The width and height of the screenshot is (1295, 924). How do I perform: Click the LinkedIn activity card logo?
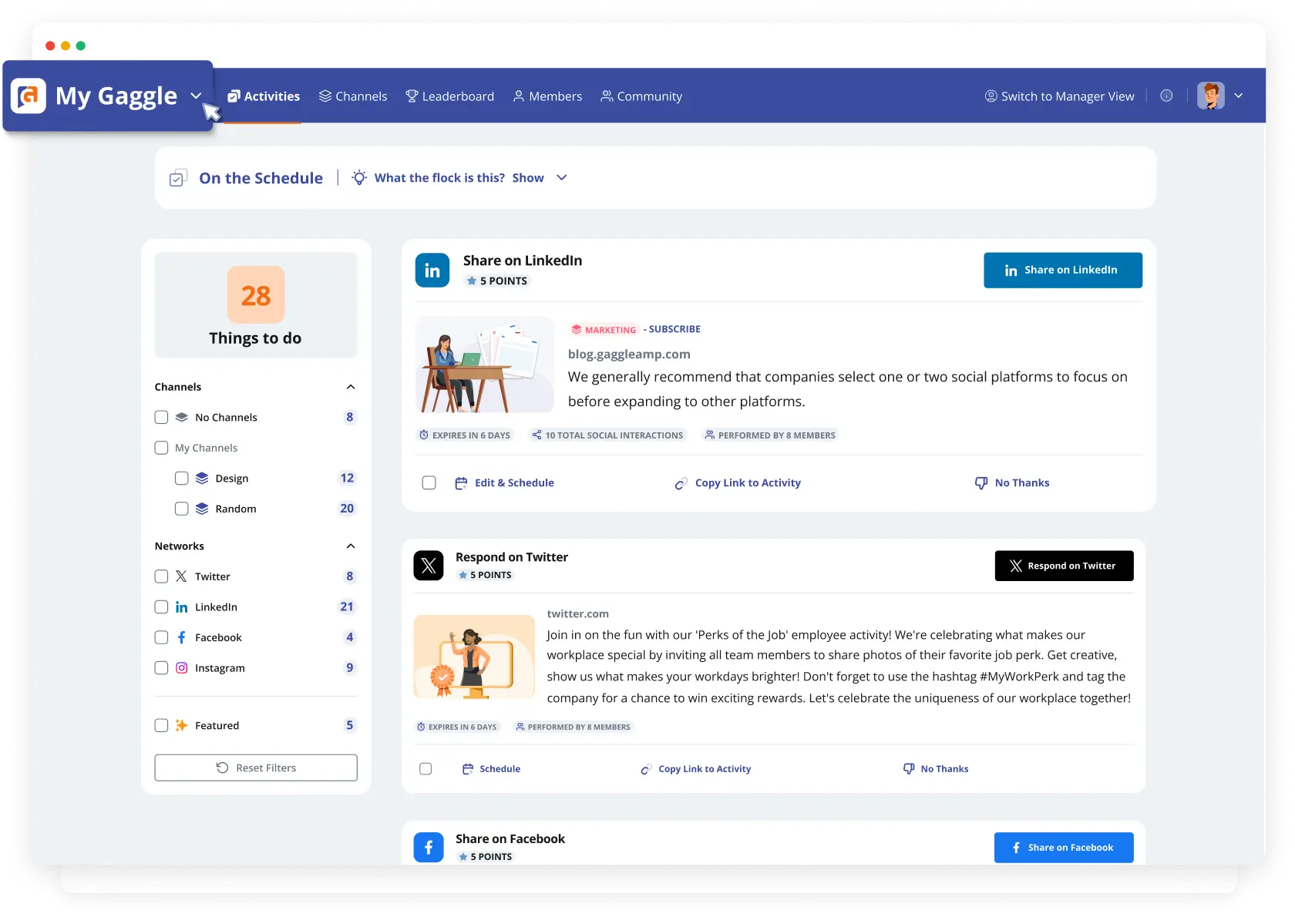point(432,270)
